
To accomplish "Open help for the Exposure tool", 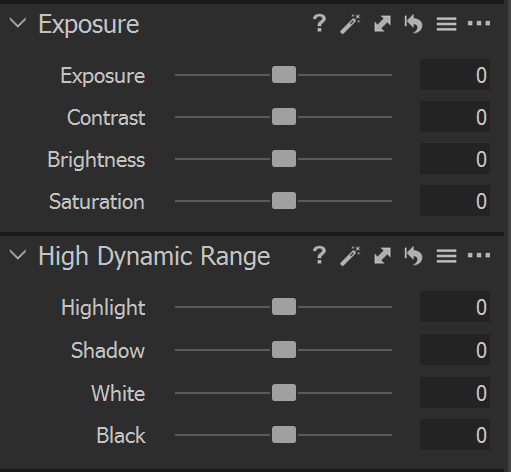I will 319,23.
